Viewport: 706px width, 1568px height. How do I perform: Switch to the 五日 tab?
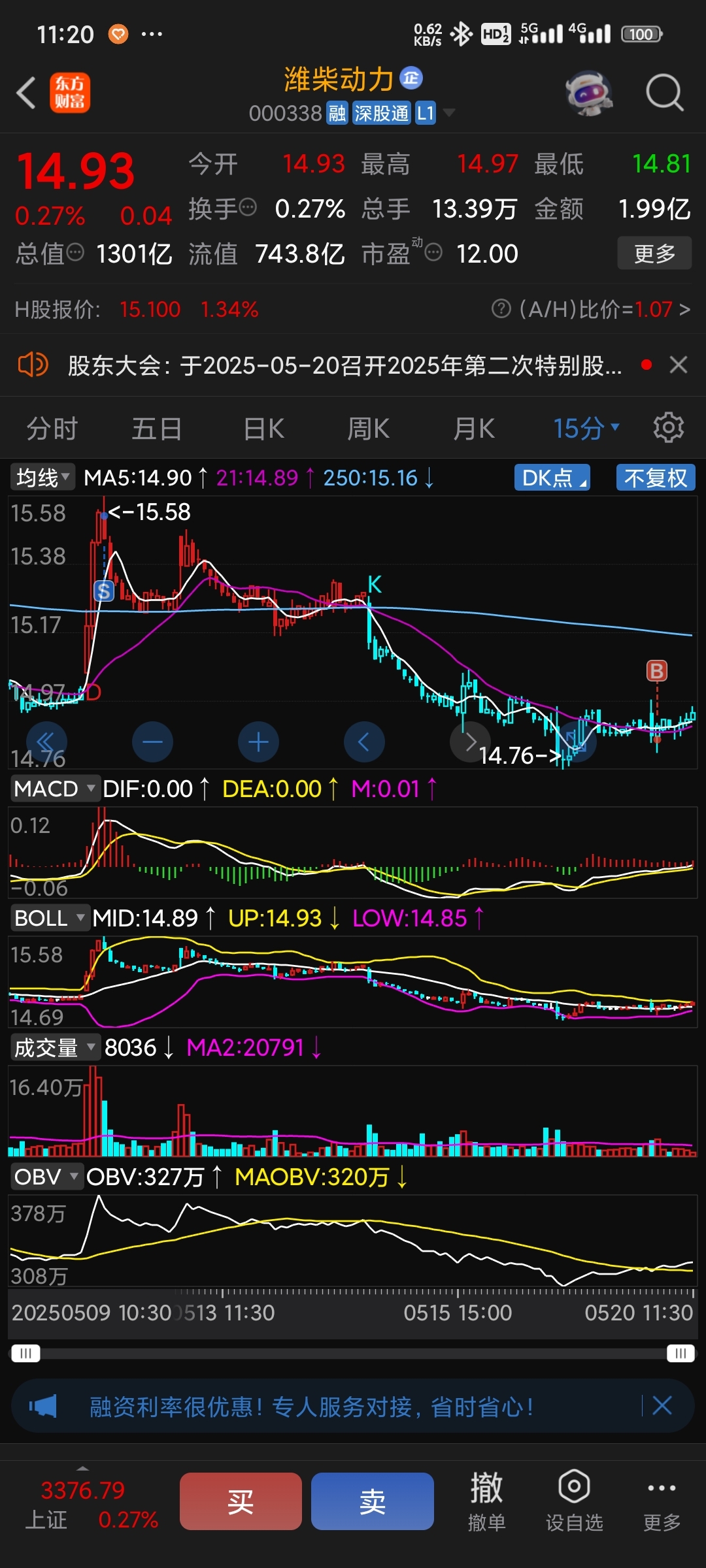(x=157, y=429)
